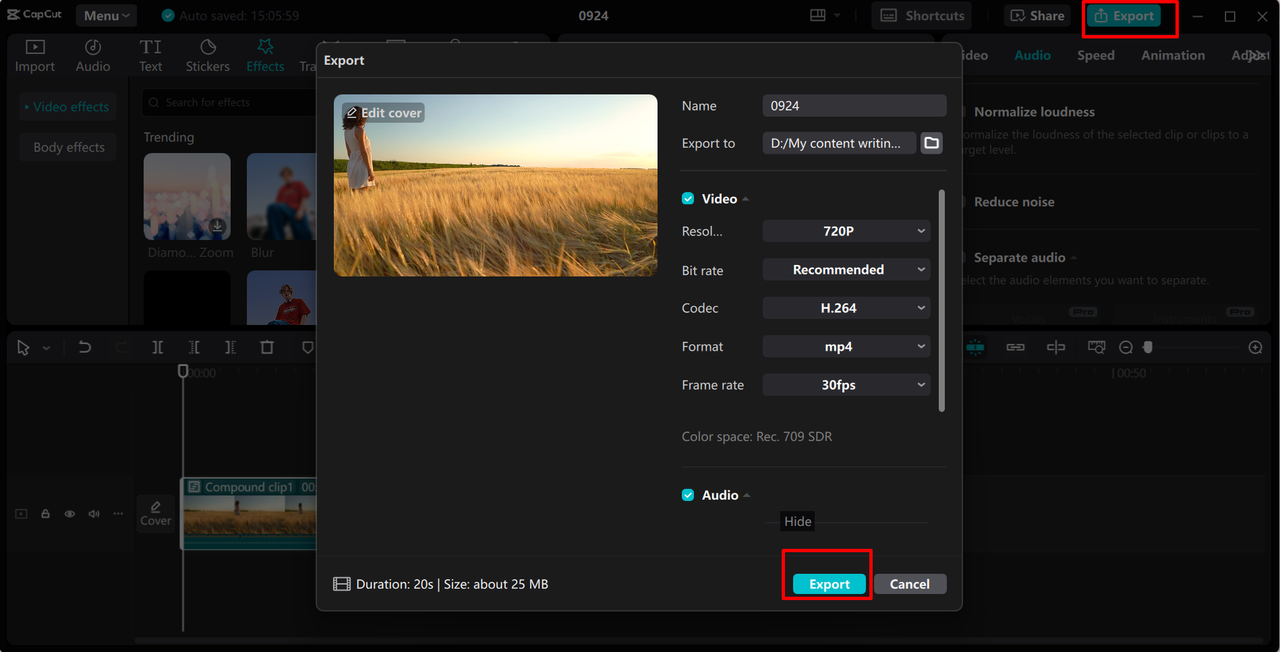Switch to the Text tab
This screenshot has height=652, width=1280.
[151, 56]
